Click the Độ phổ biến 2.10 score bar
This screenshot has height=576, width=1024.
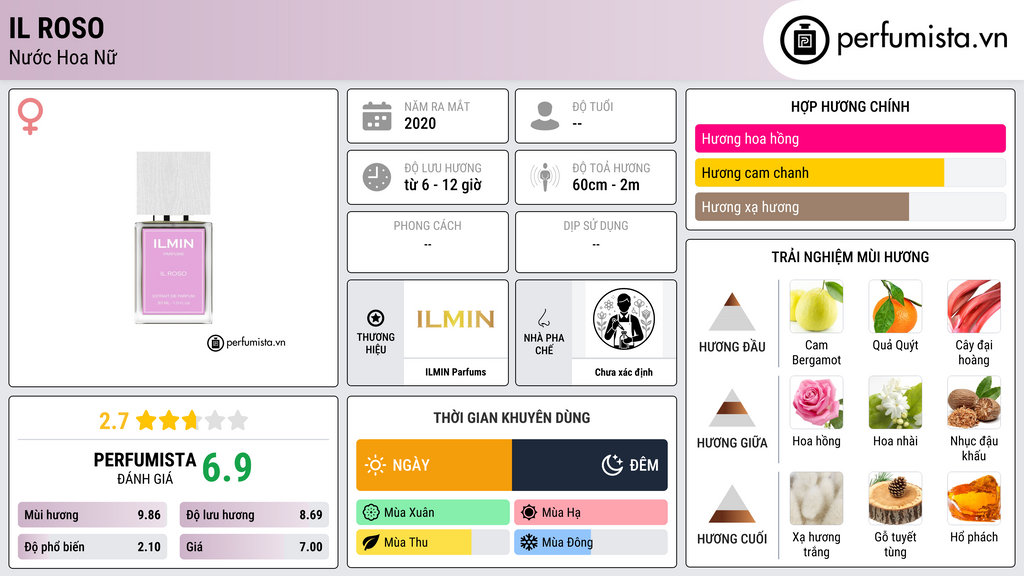point(92,547)
